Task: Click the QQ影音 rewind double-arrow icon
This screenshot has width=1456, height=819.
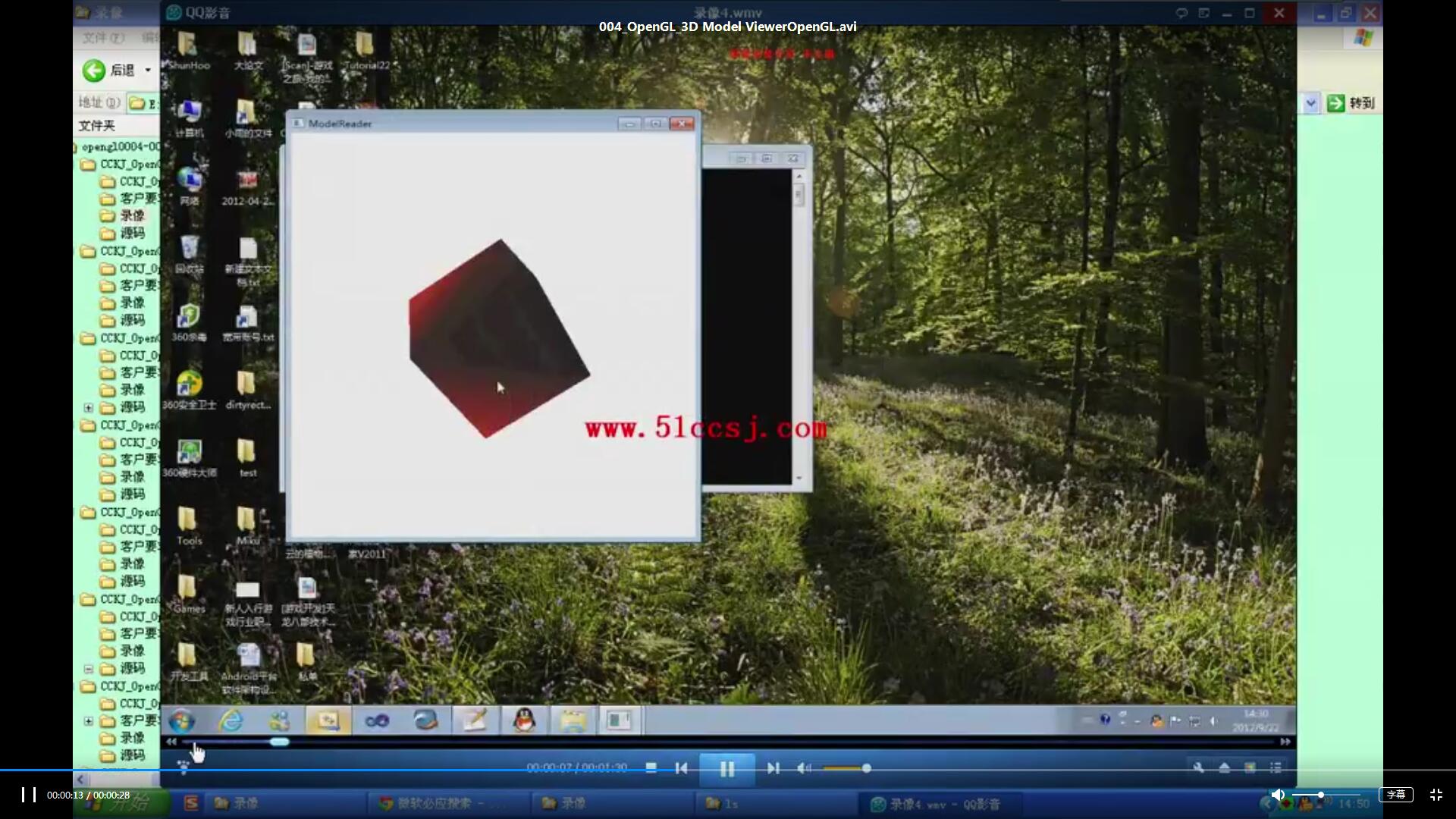Action: point(171,742)
